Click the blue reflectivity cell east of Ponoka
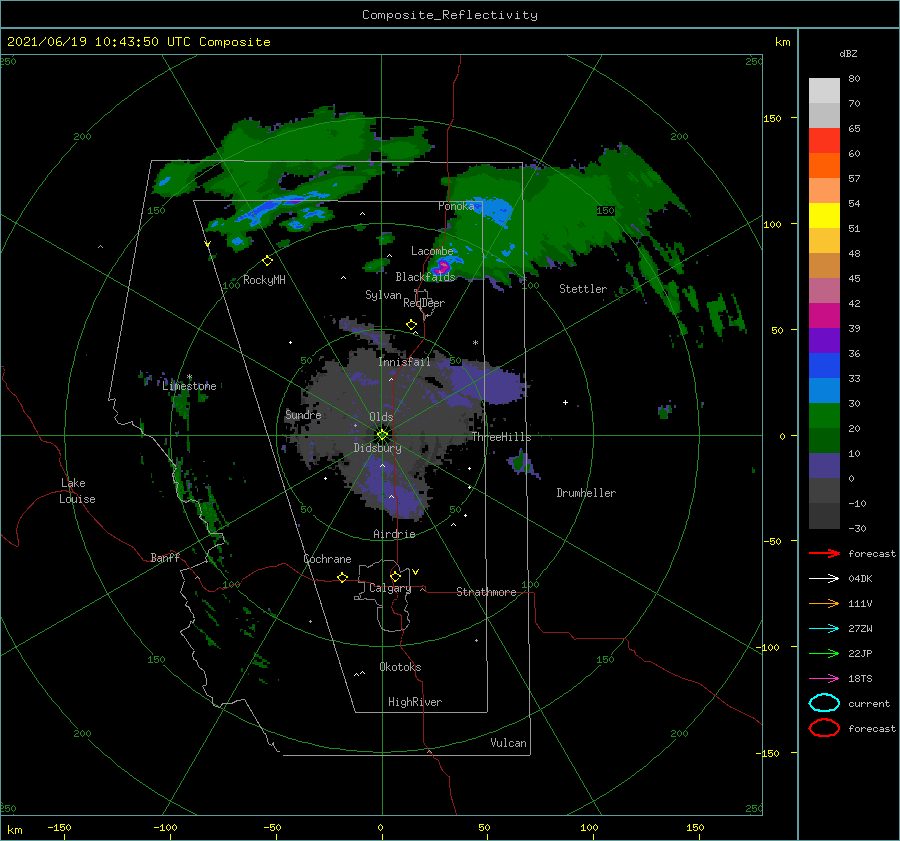 (x=495, y=210)
